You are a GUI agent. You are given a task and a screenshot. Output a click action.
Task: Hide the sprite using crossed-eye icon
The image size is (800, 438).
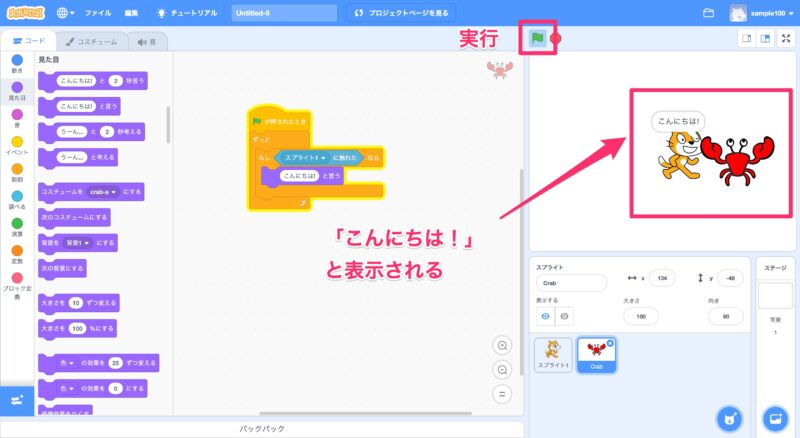click(564, 316)
